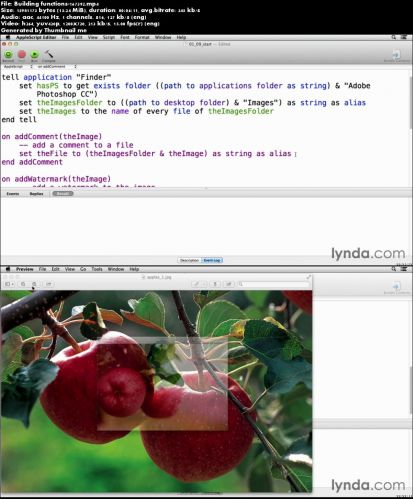Image resolution: width=413 pixels, height=499 pixels.
Task: Open the Preview application menu
Action: click(25, 269)
